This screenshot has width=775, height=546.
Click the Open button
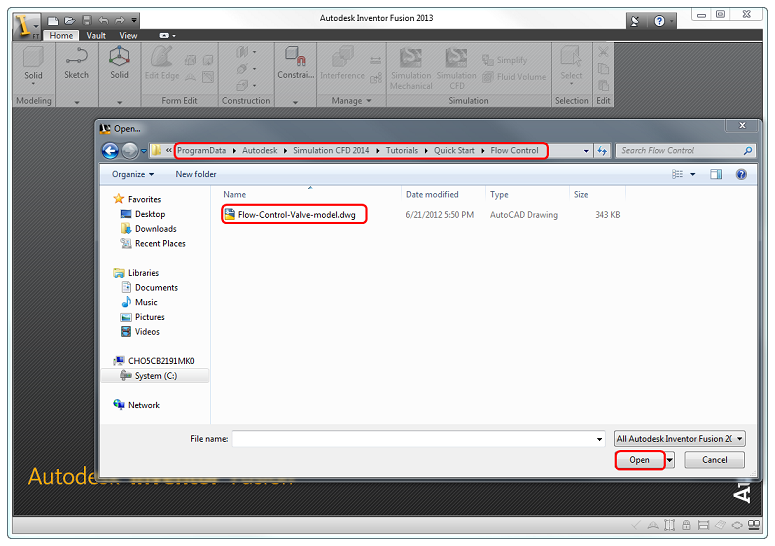click(640, 460)
